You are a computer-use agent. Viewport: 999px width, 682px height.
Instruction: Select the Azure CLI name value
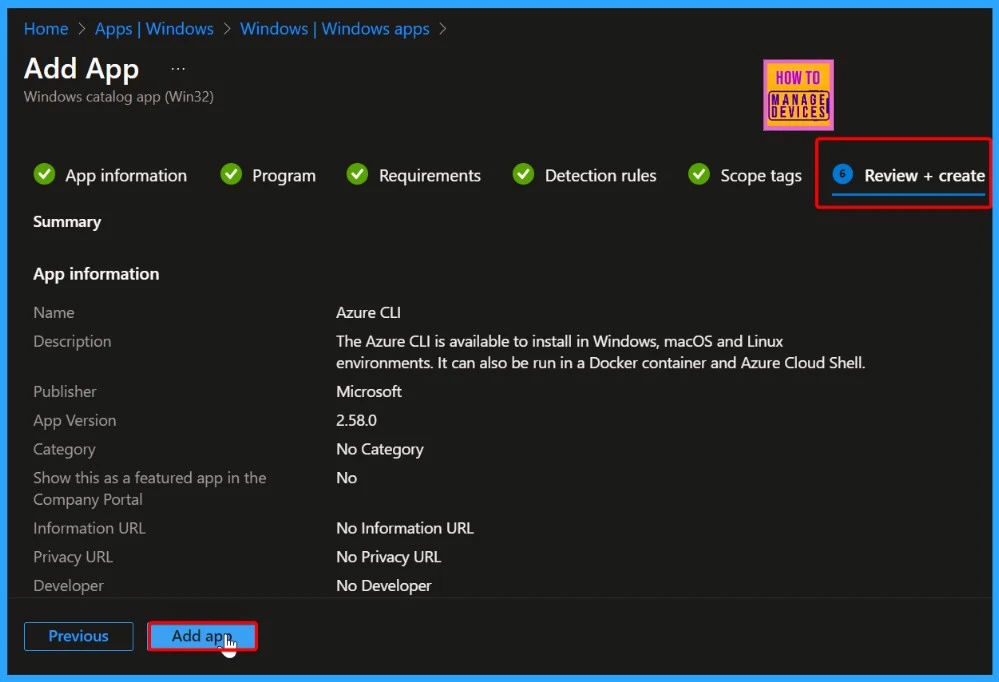click(368, 312)
